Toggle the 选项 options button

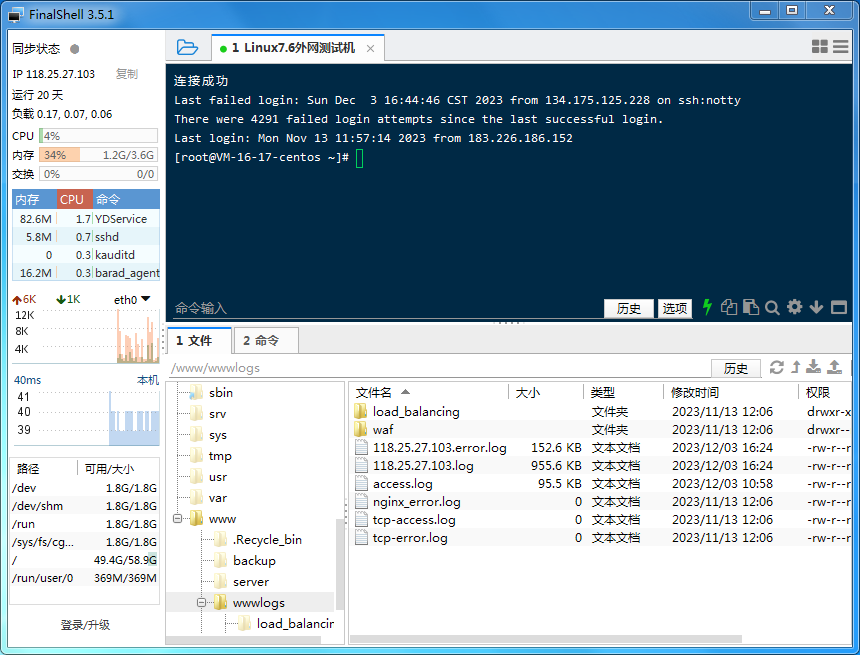(674, 308)
